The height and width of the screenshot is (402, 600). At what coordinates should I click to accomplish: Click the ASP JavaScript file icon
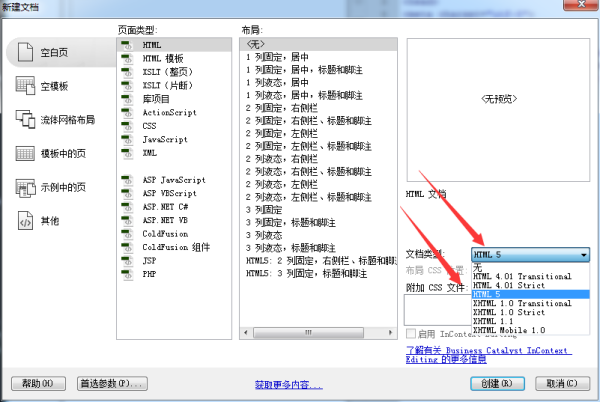(x=127, y=180)
